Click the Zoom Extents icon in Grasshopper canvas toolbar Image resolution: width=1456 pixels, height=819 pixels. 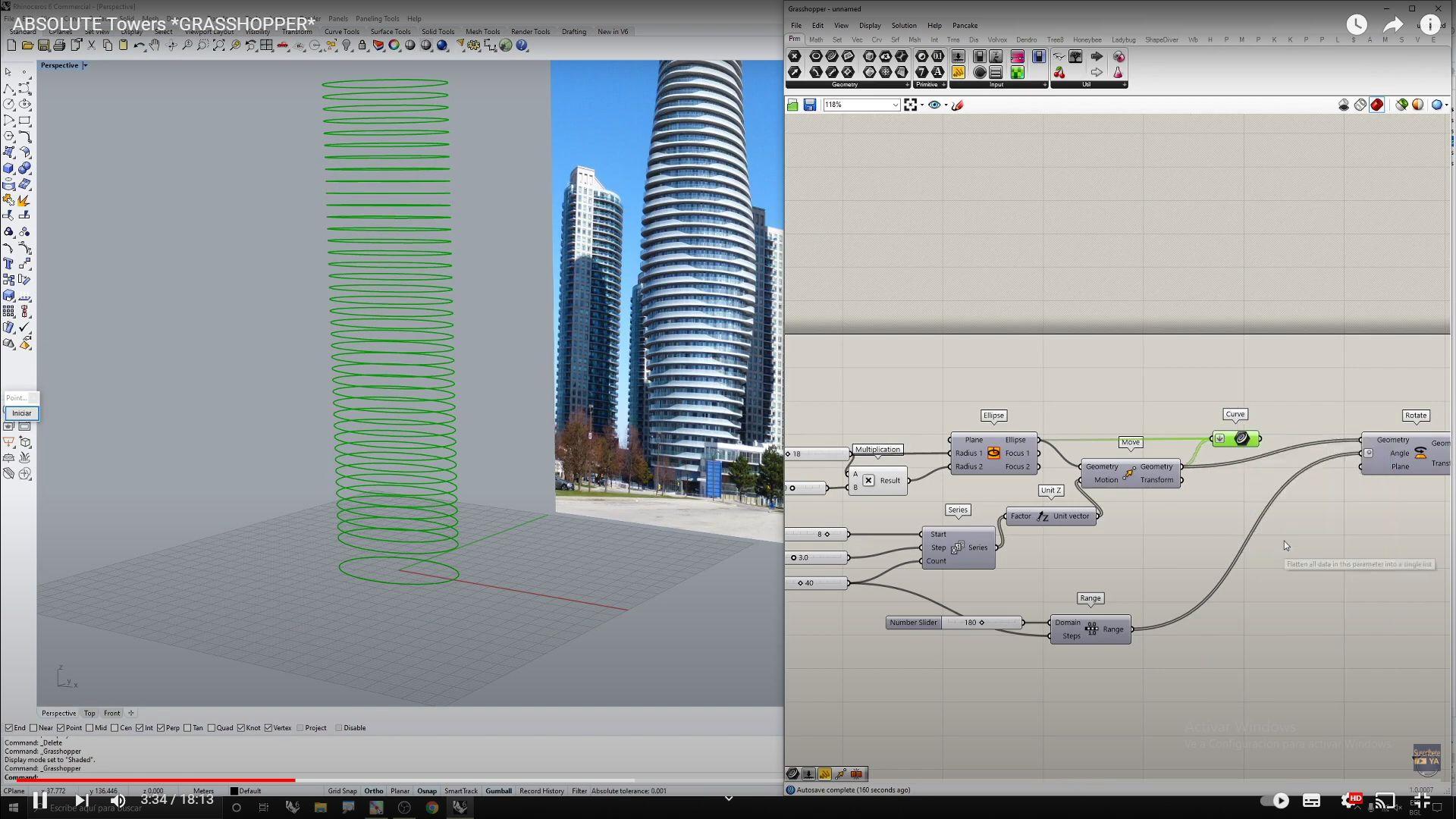click(x=911, y=105)
